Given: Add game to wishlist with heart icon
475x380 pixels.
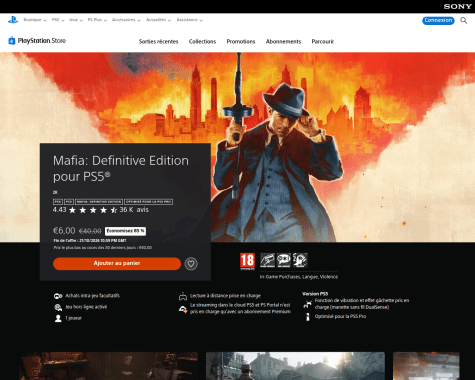Looking at the screenshot, I should (x=191, y=264).
